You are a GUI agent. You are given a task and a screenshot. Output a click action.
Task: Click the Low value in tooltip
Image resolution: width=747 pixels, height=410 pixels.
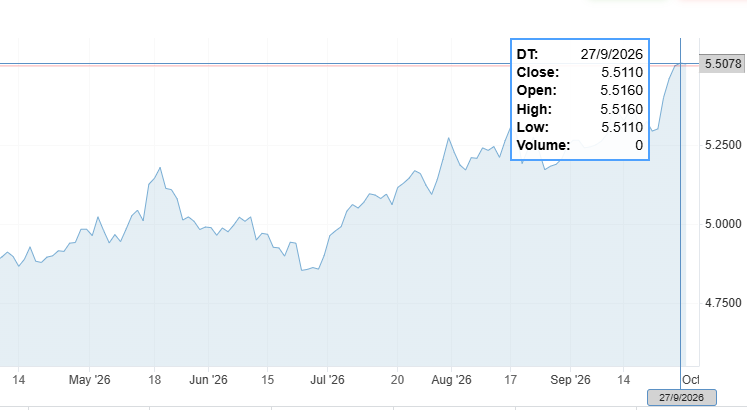tap(622, 127)
